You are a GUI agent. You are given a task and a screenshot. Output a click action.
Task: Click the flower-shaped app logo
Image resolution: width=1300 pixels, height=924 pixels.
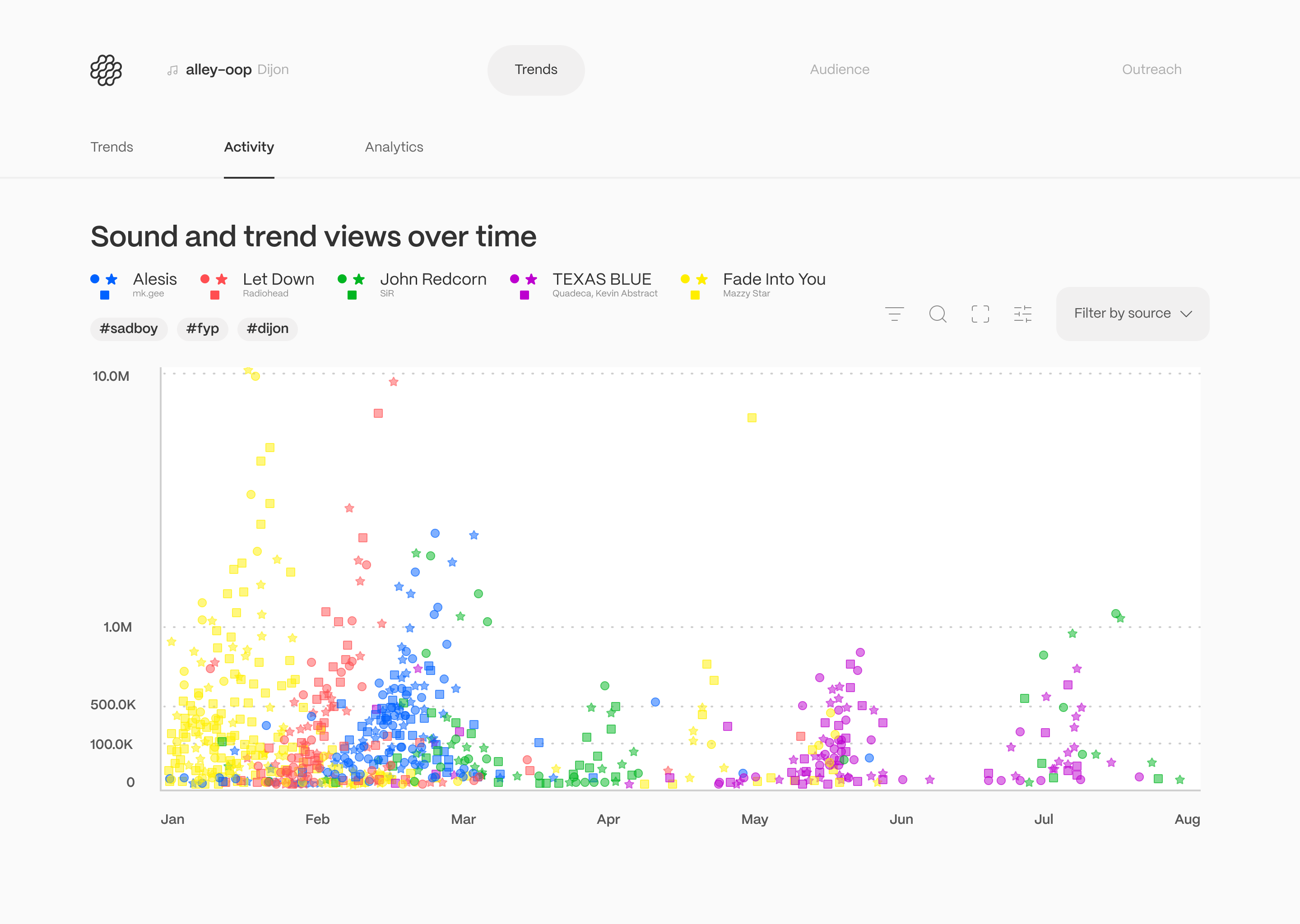[107, 70]
